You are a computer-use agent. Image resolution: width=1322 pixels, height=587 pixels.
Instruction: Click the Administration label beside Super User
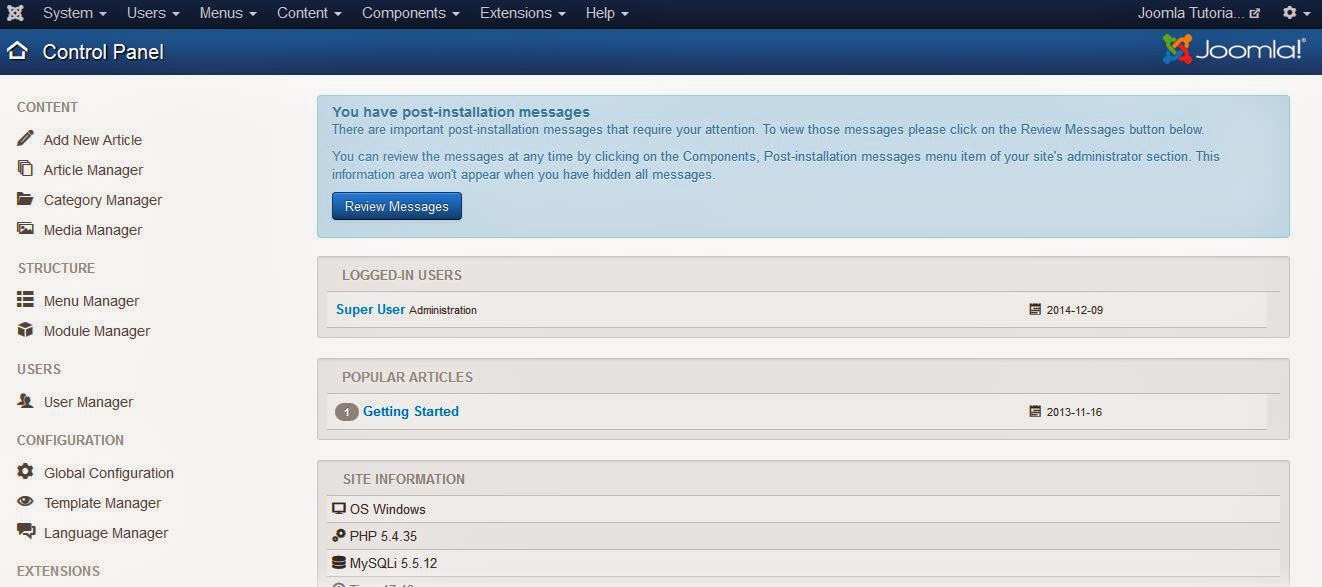point(443,311)
